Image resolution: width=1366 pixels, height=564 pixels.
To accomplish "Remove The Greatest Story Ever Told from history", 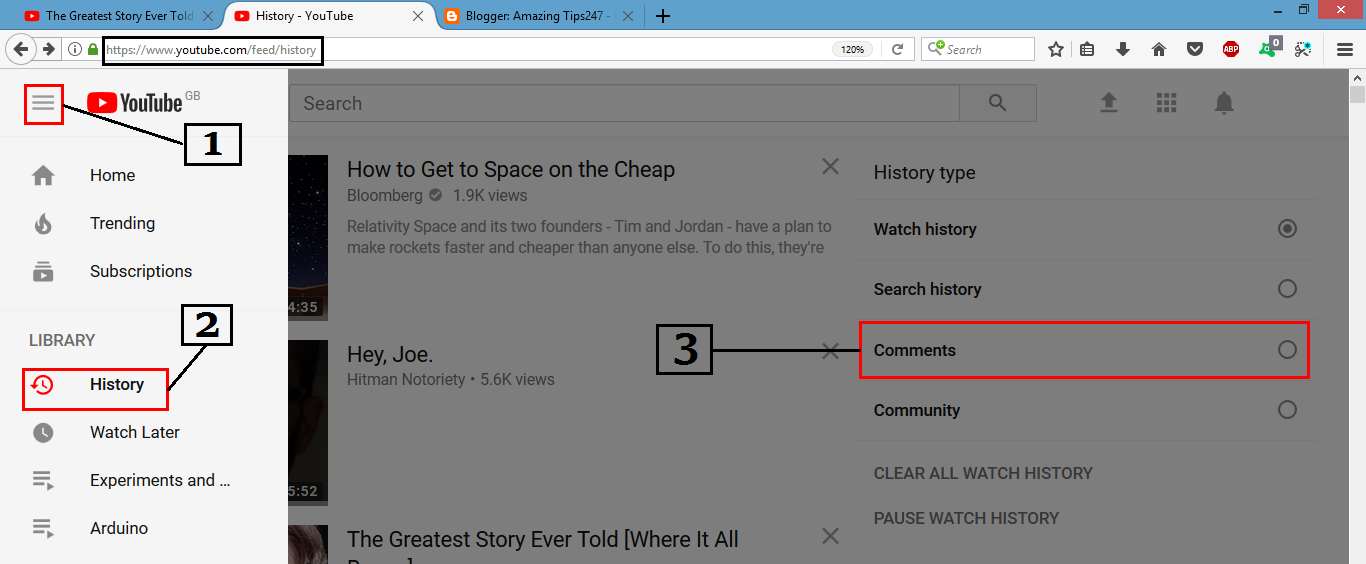I will (x=830, y=536).
